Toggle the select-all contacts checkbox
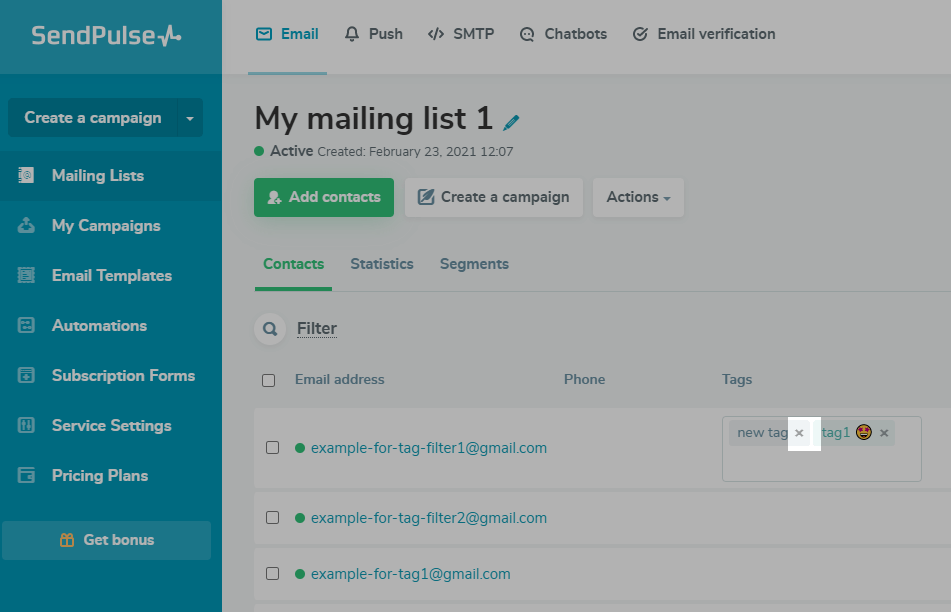The image size is (951, 612). point(268,380)
